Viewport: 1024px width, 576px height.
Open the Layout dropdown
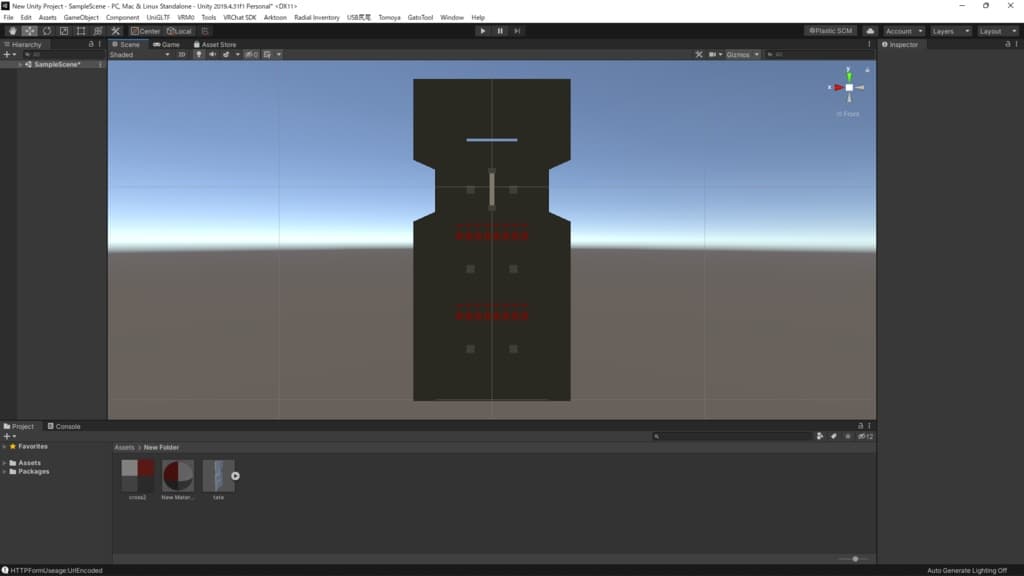pos(997,31)
